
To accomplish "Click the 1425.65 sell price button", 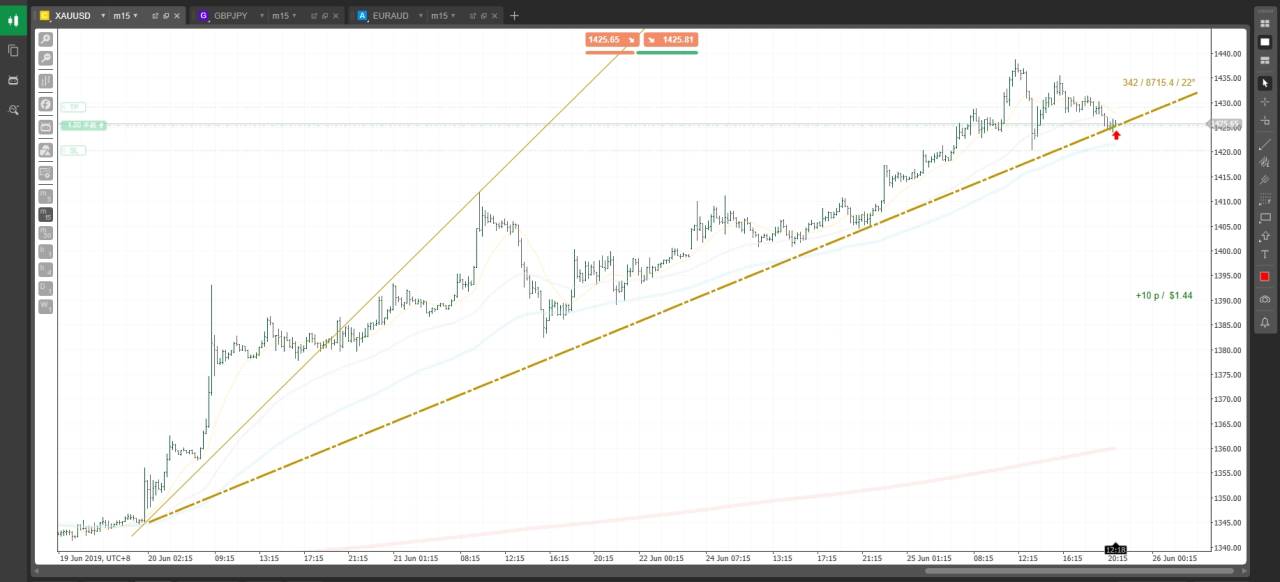I will coord(610,40).
